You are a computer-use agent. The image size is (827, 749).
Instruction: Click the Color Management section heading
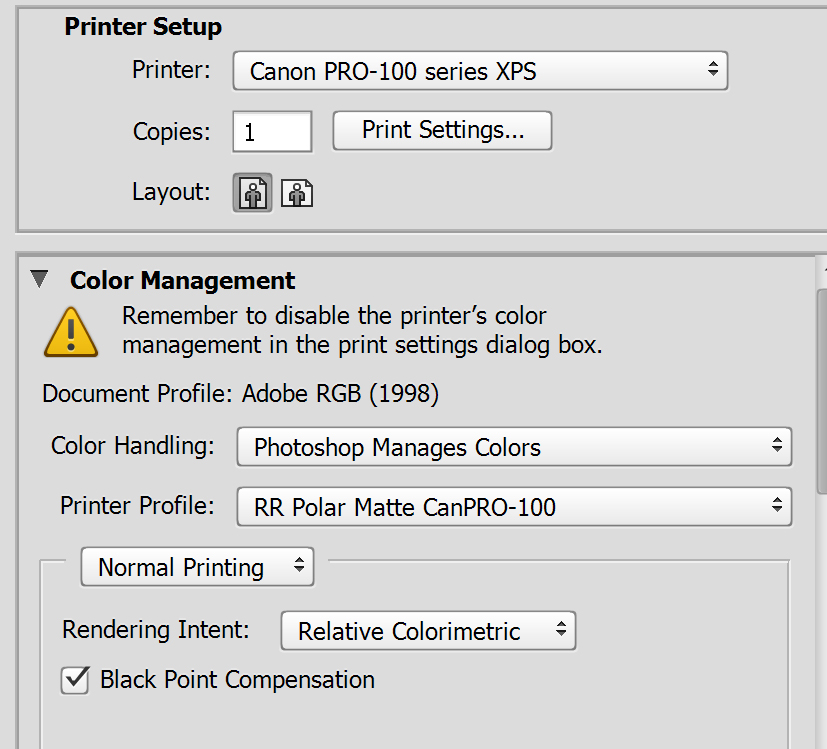coord(183,280)
